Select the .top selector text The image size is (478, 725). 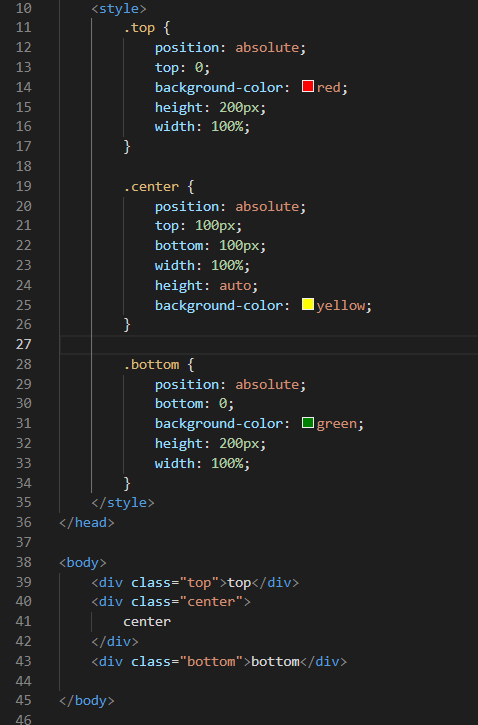click(139, 28)
